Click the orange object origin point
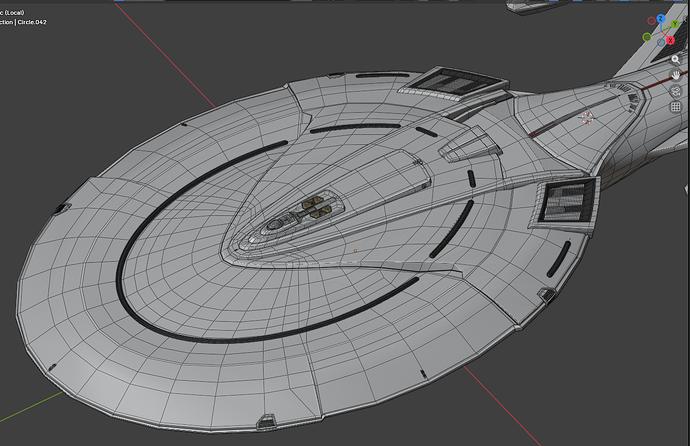The width and height of the screenshot is (690, 446). (356, 251)
